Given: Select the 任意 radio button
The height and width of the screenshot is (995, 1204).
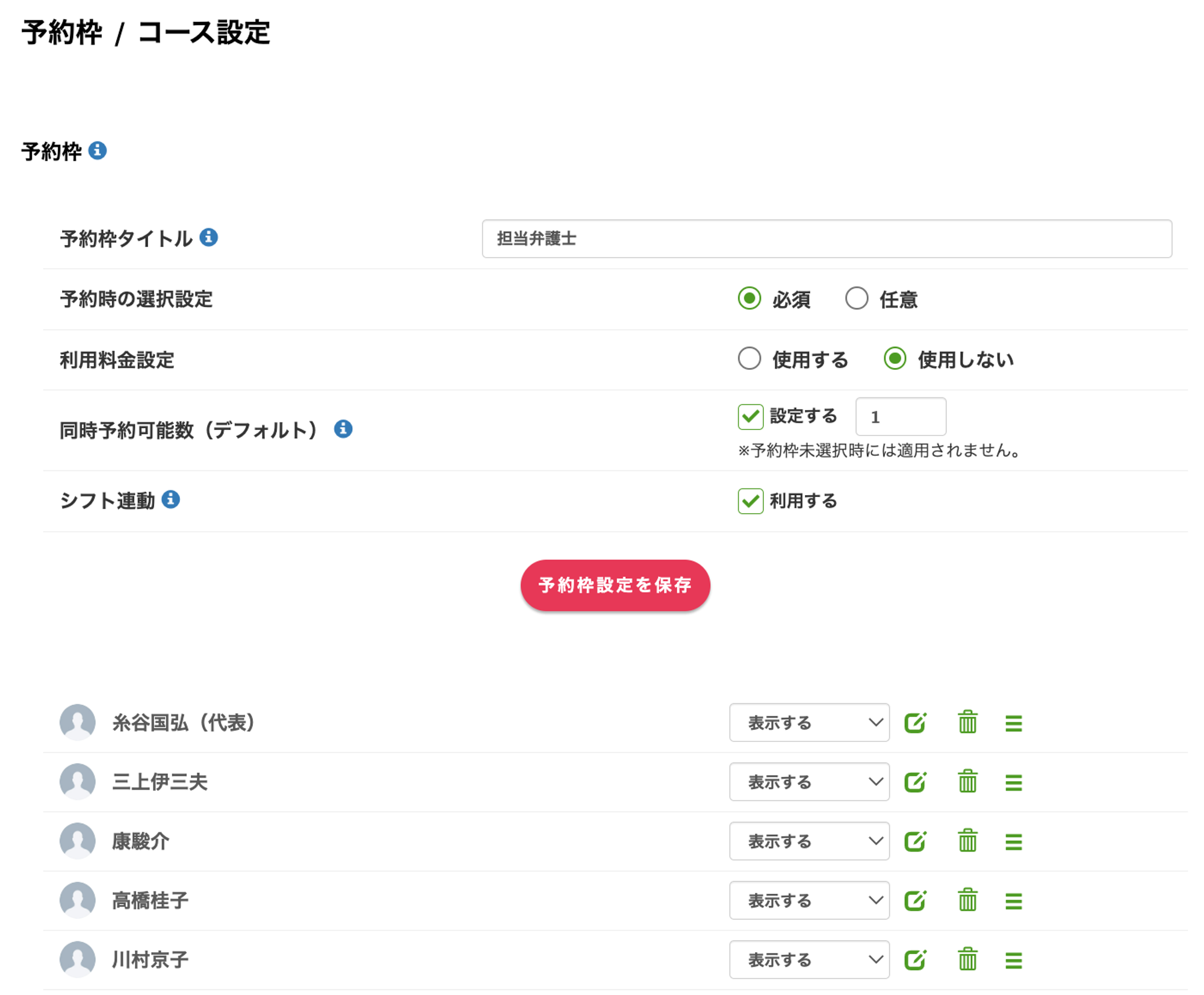Looking at the screenshot, I should 857,298.
